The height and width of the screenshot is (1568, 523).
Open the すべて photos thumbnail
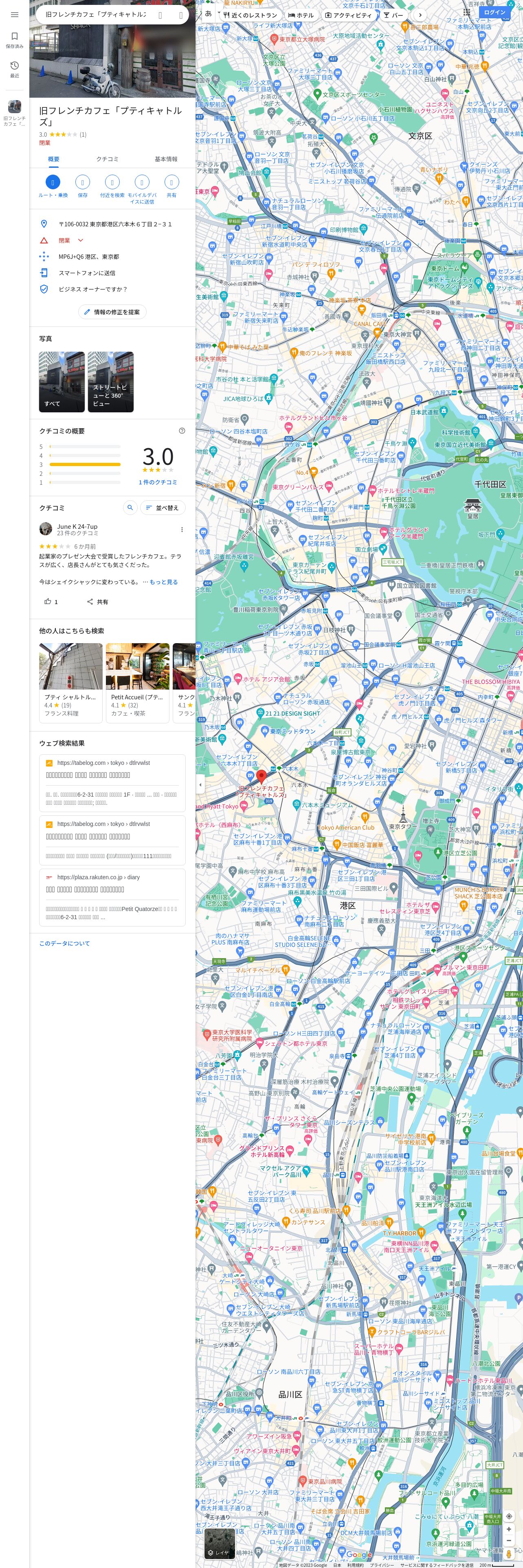62,382
